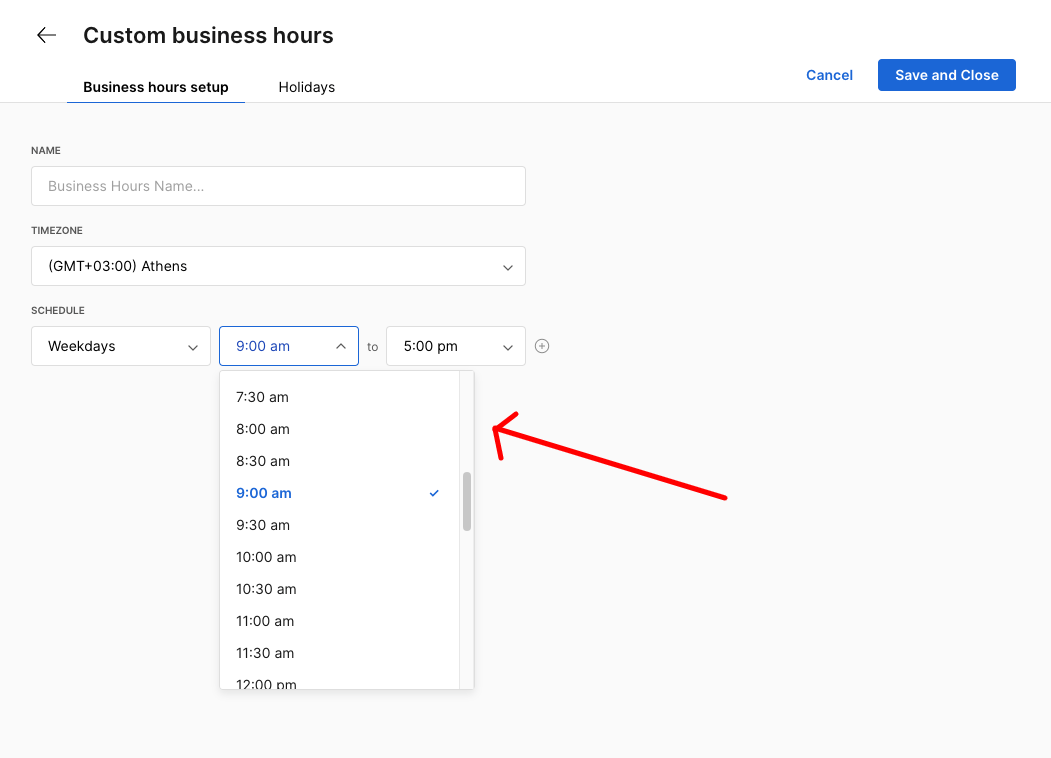Select 10:00 am as start time
The height and width of the screenshot is (758, 1051).
click(x=266, y=557)
